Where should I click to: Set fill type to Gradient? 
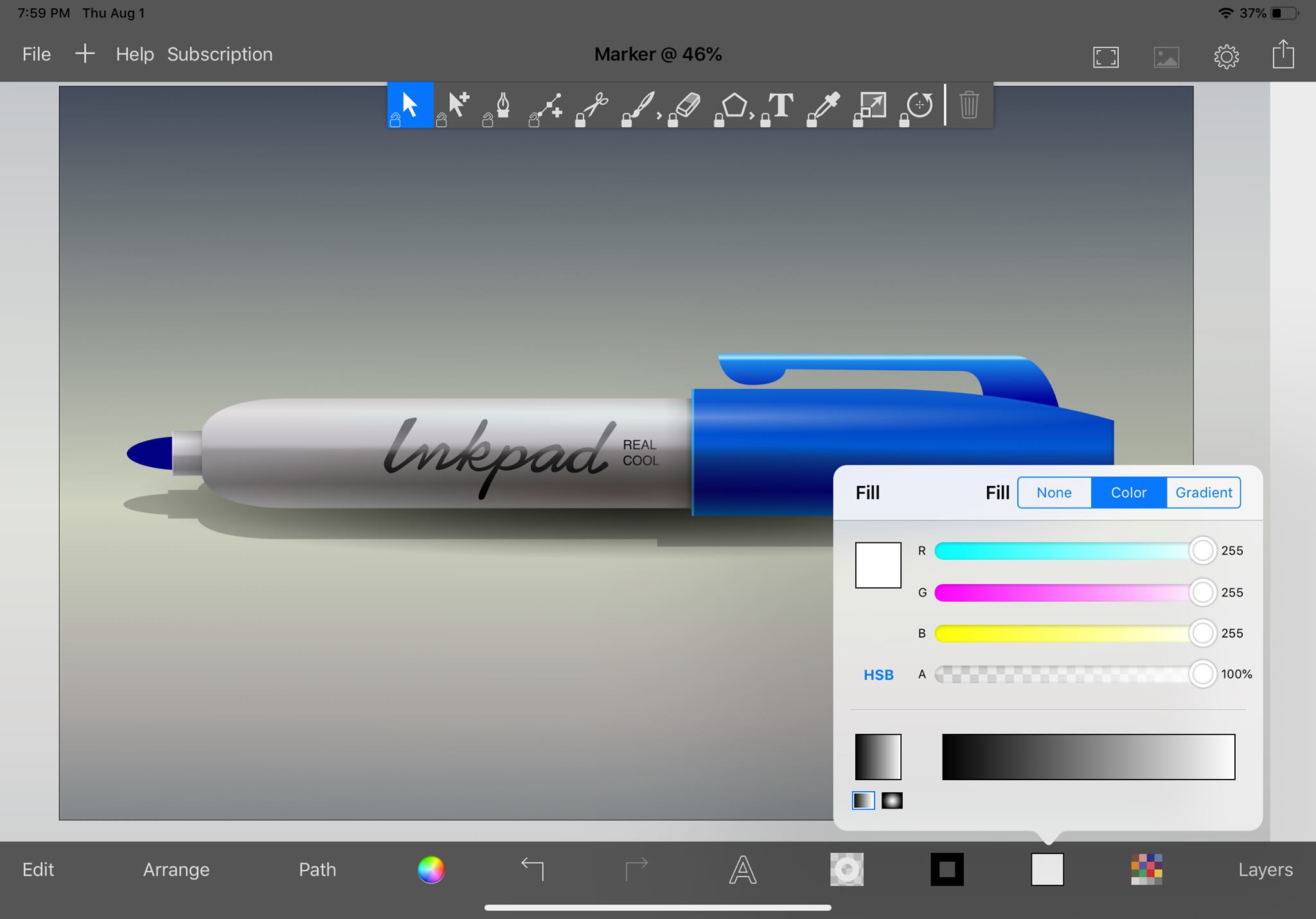(x=1204, y=492)
